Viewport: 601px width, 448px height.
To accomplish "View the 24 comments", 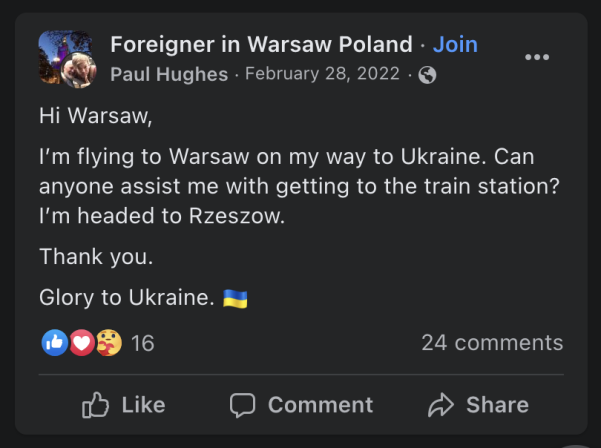I will (x=492, y=343).
